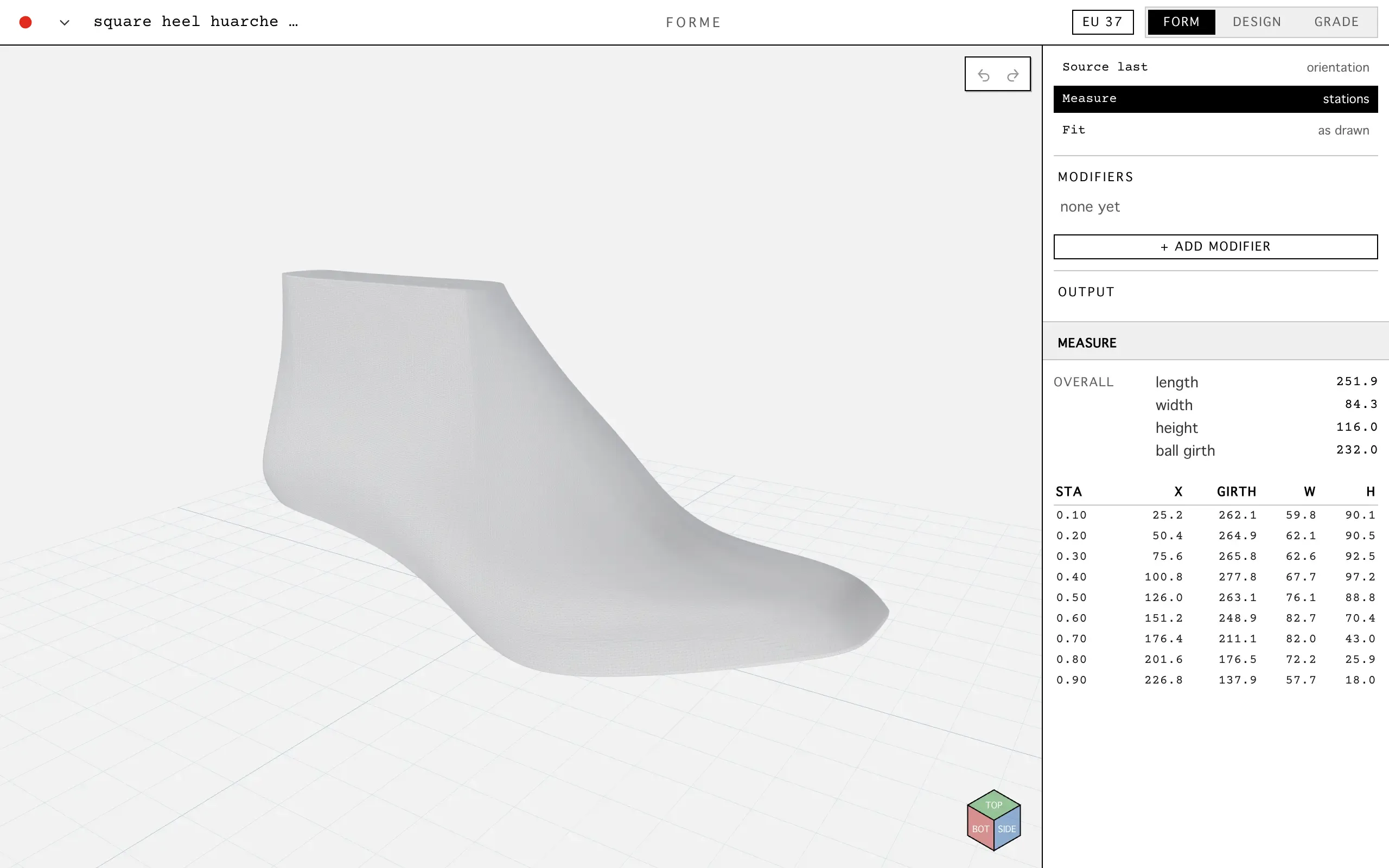Click width 76.1 in station 0.50 row
1389x868 pixels.
point(1301,598)
